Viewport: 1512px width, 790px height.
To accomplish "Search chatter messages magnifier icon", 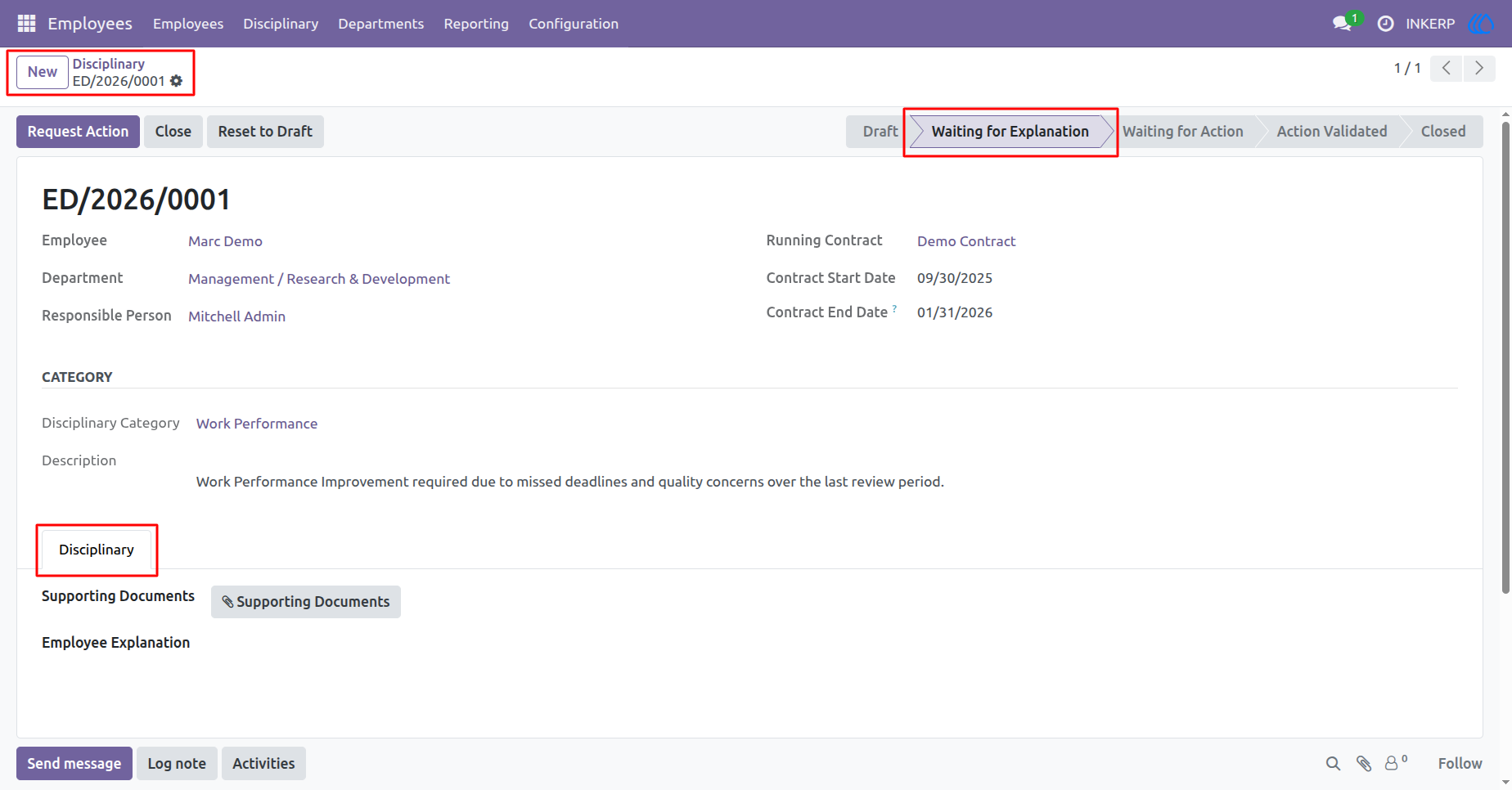I will [x=1333, y=764].
